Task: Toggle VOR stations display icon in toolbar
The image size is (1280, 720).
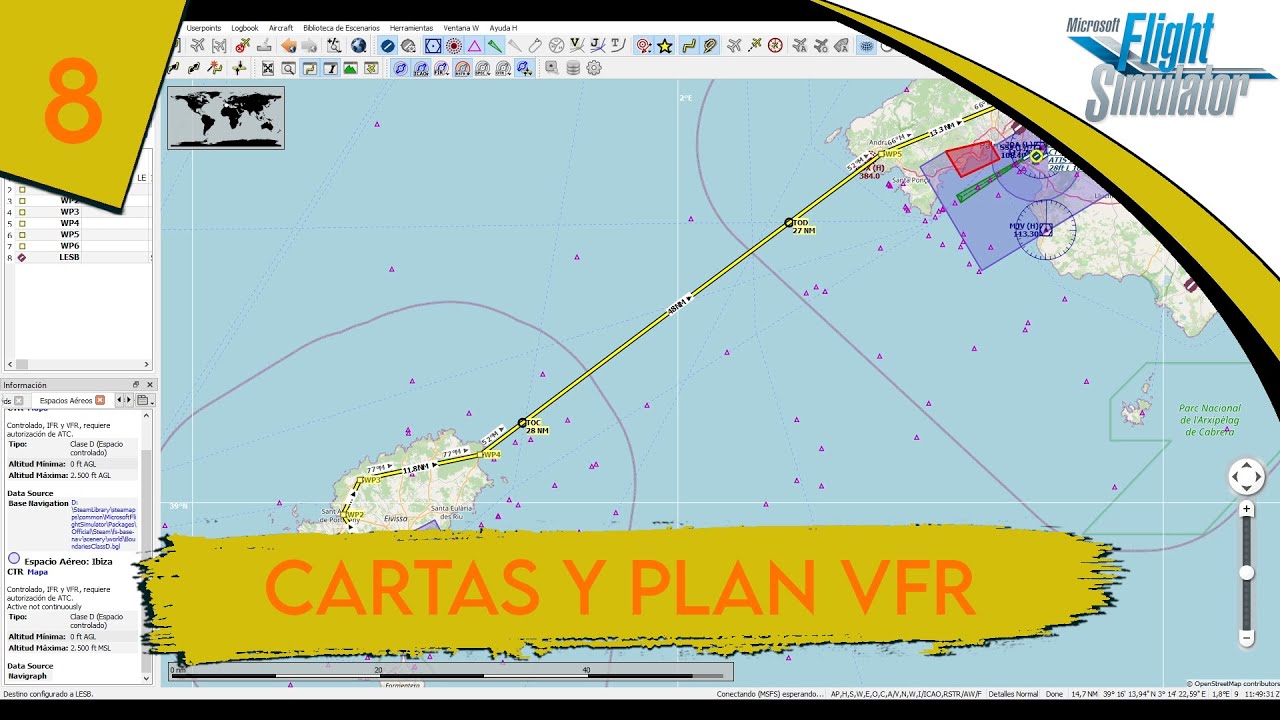Action: (x=432, y=45)
